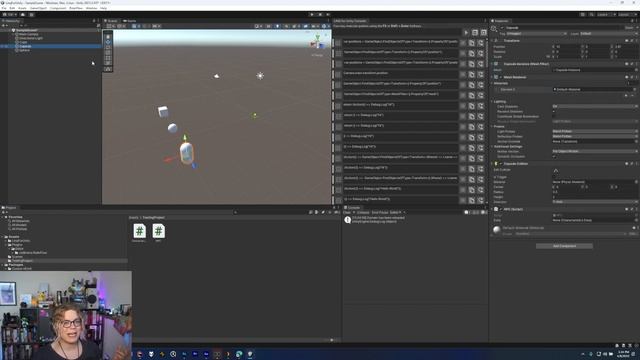Click the blue Z axis on orientation gizmo
The width and height of the screenshot is (640, 360).
pyautogui.click(x=322, y=46)
